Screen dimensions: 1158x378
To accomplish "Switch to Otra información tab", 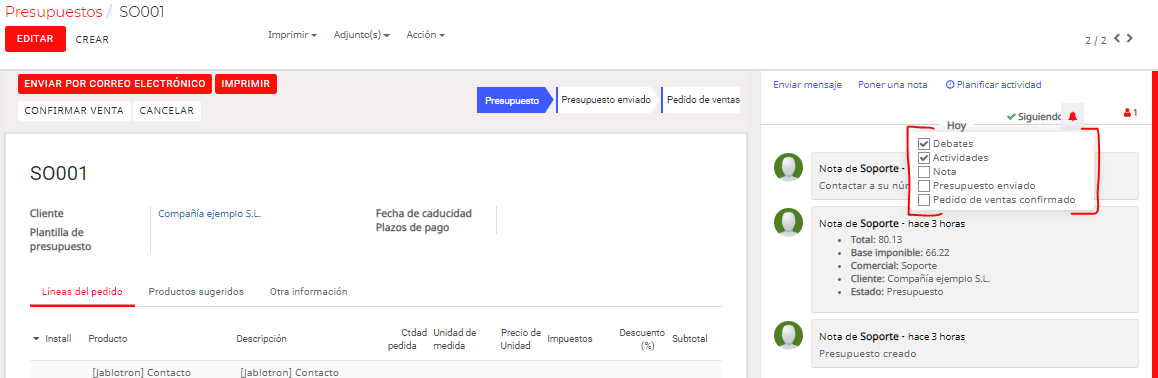I will pyautogui.click(x=309, y=292).
